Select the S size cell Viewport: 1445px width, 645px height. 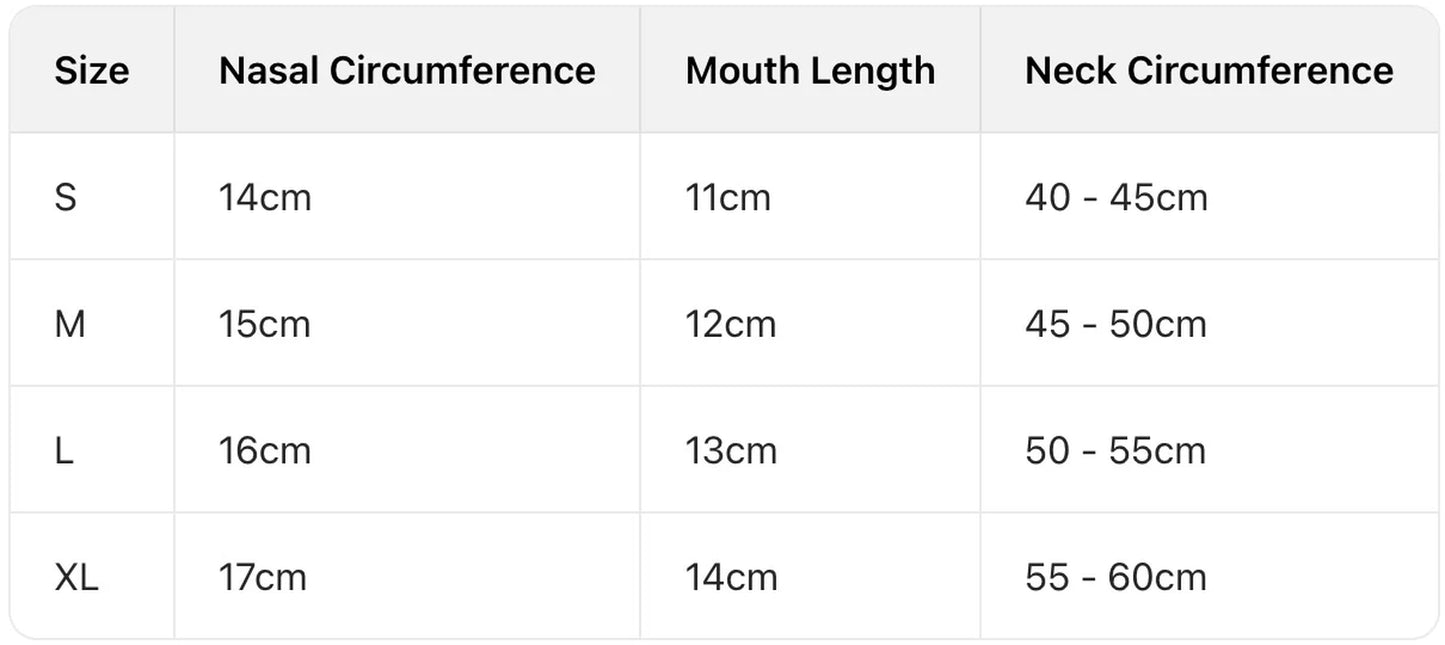66,197
